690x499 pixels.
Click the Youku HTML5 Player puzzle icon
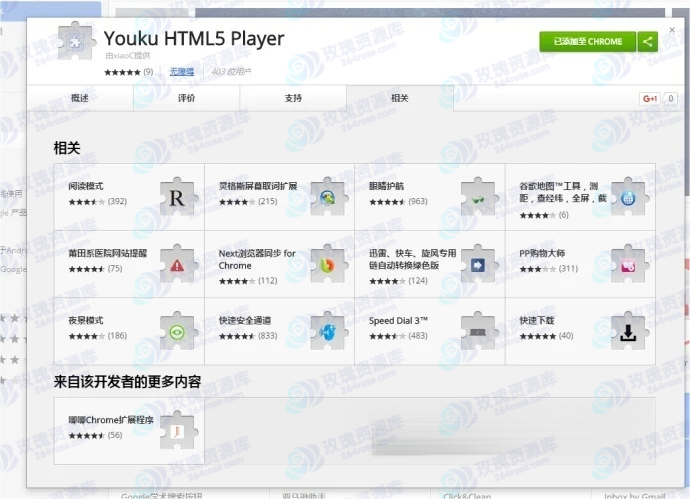tap(76, 41)
